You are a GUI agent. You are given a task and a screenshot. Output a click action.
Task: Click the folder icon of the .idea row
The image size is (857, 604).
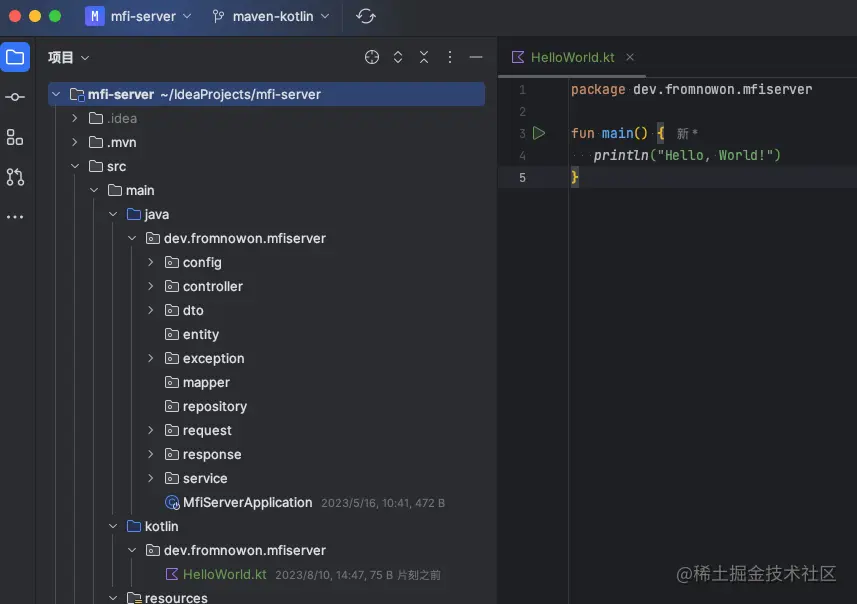tap(96, 118)
